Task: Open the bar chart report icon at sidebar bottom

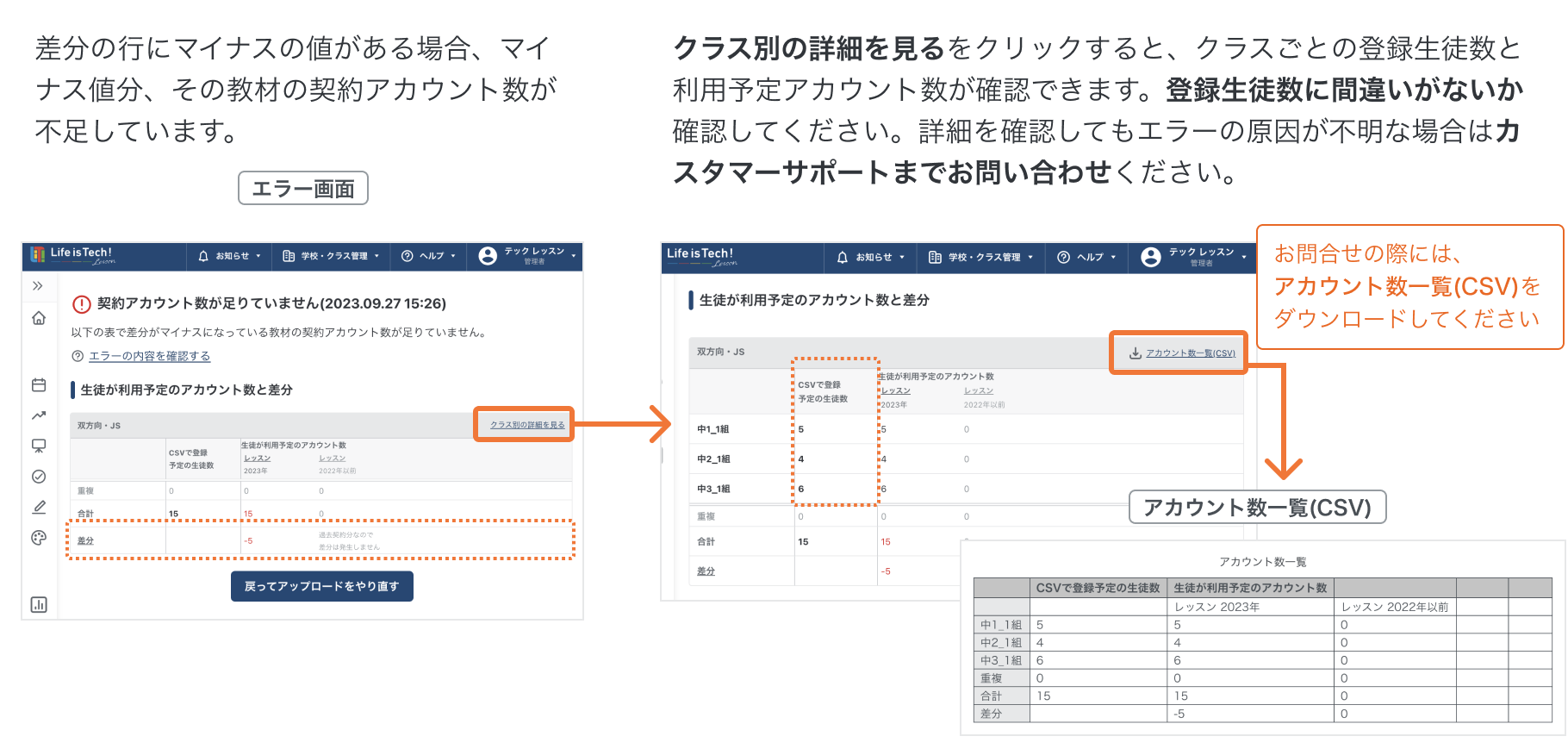Action: (39, 604)
